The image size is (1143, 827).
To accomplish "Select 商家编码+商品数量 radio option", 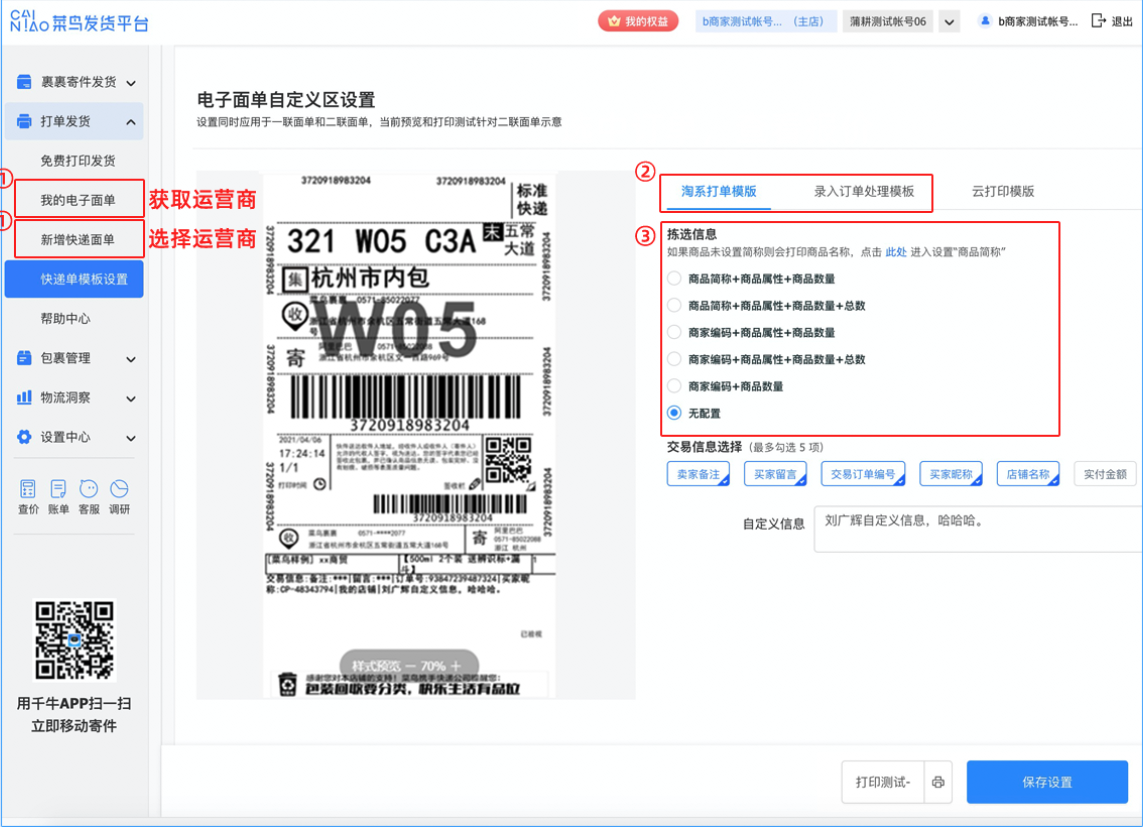I will 674,386.
